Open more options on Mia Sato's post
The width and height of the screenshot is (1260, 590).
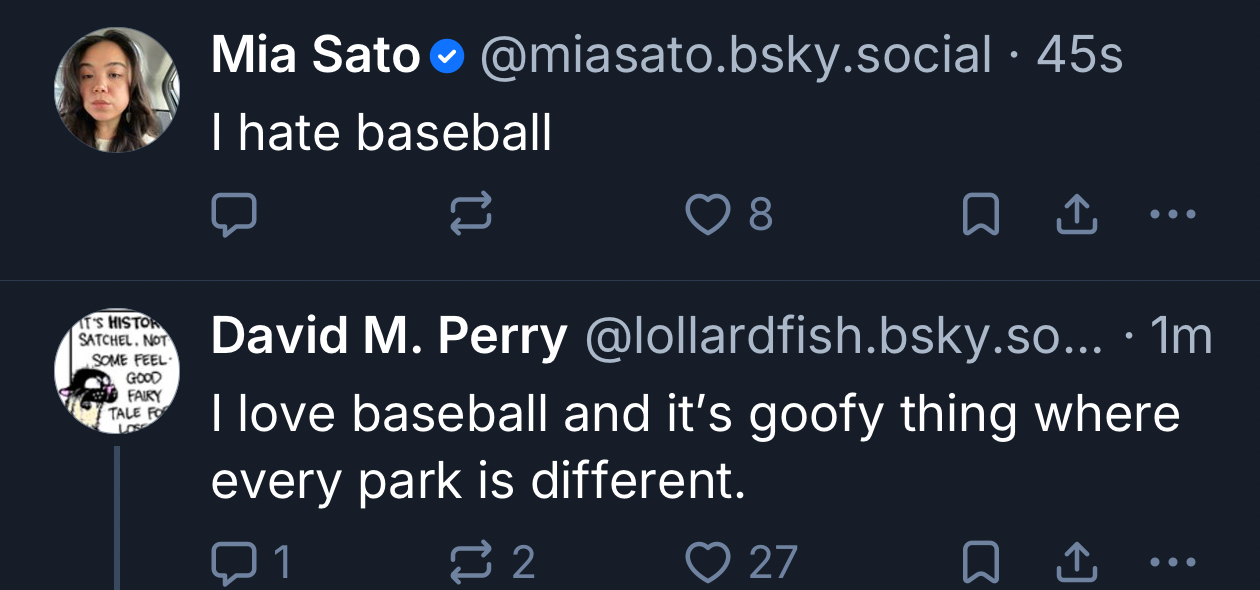pyautogui.click(x=1172, y=214)
